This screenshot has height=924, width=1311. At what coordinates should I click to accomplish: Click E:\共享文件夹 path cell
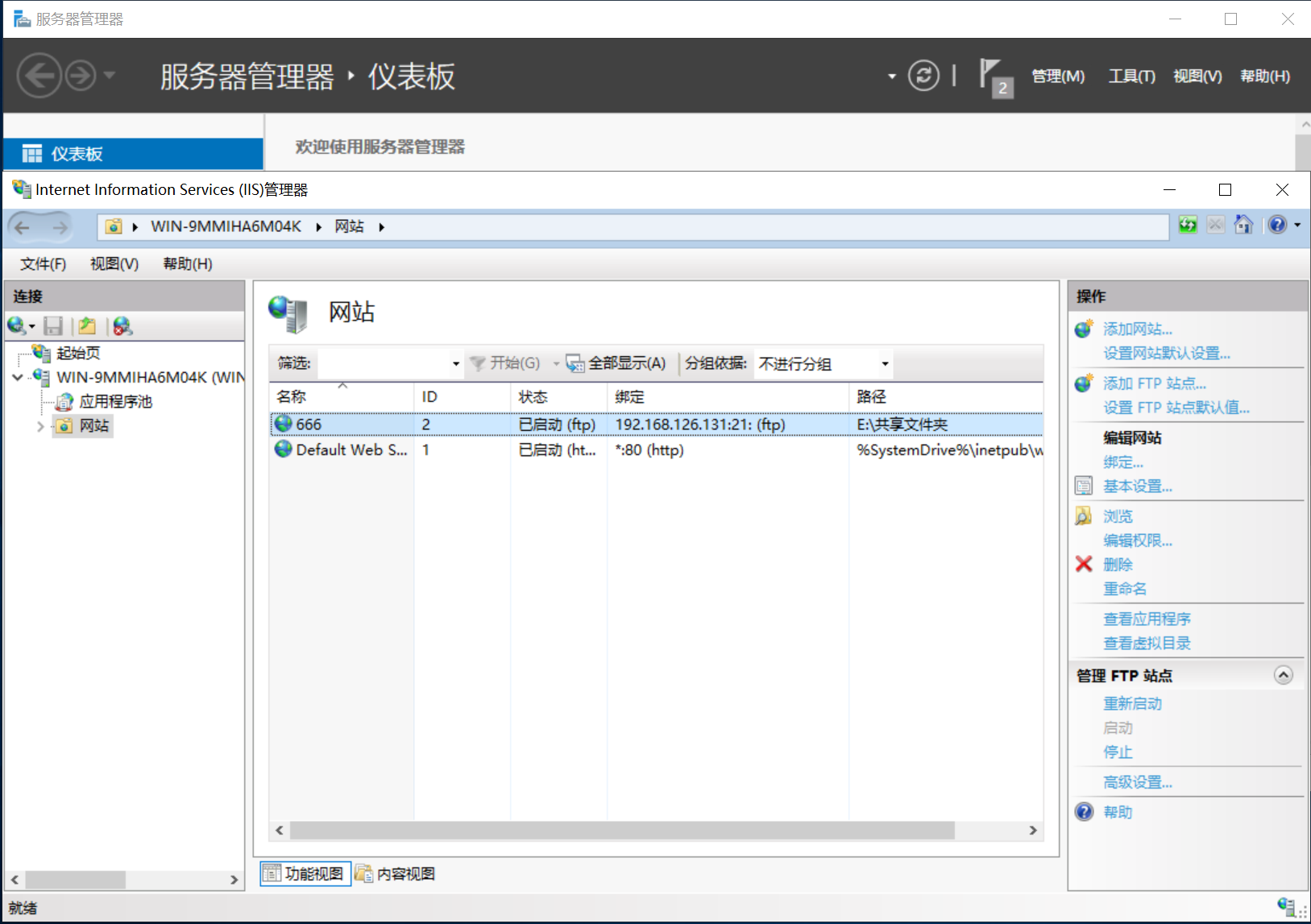(x=902, y=424)
